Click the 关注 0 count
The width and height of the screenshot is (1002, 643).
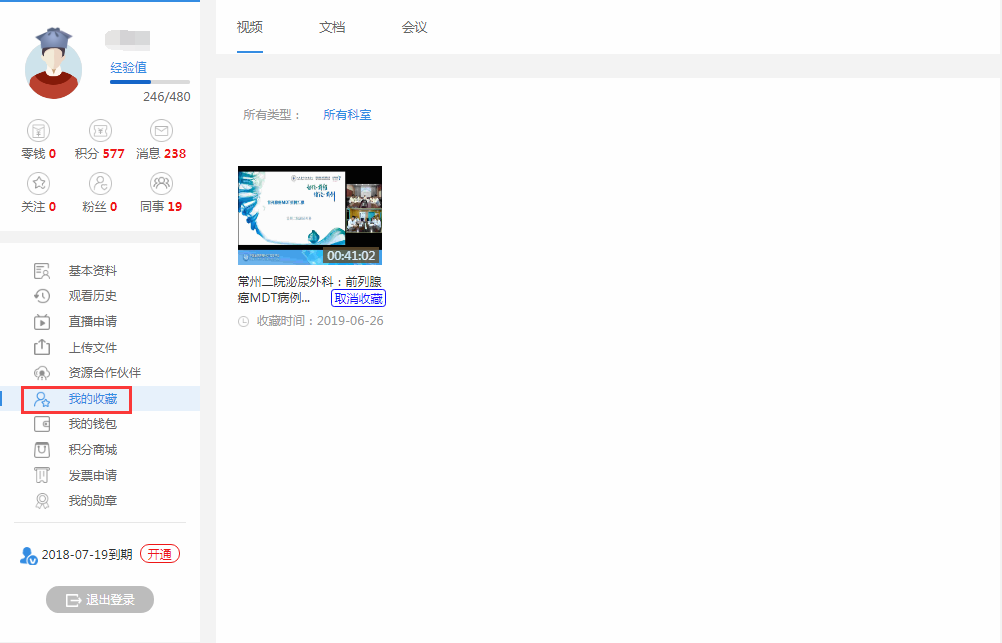click(x=52, y=207)
